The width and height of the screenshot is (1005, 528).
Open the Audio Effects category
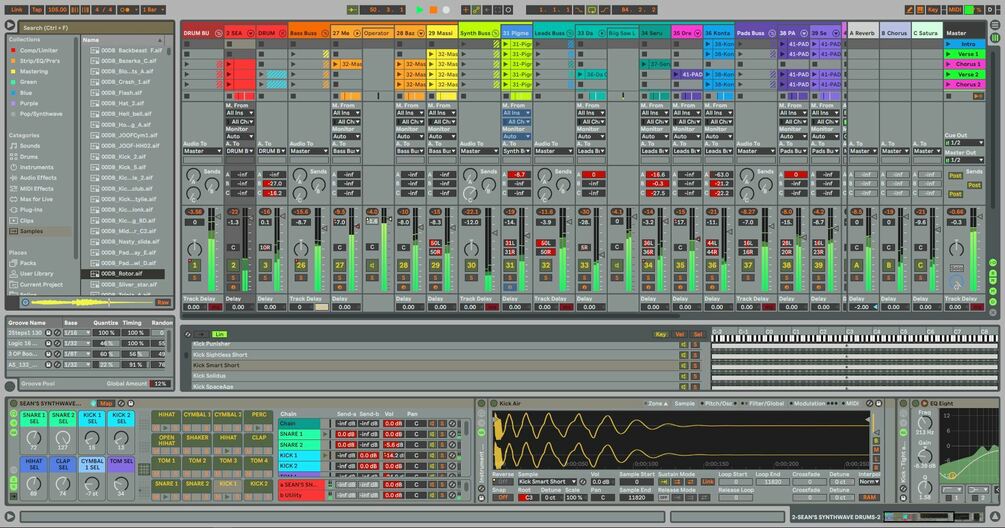38,177
